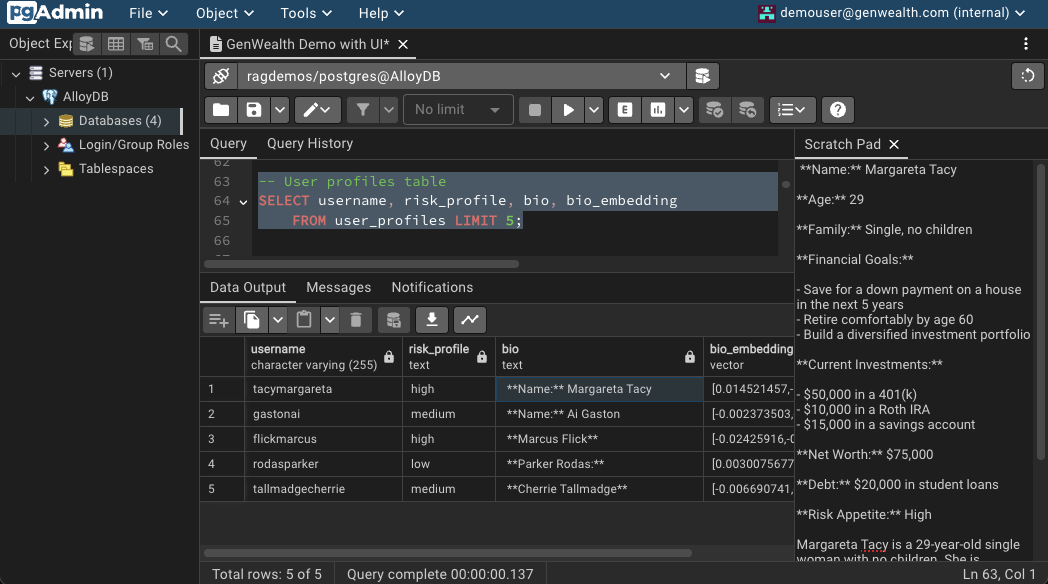Toggle the connection status icon

point(221,76)
